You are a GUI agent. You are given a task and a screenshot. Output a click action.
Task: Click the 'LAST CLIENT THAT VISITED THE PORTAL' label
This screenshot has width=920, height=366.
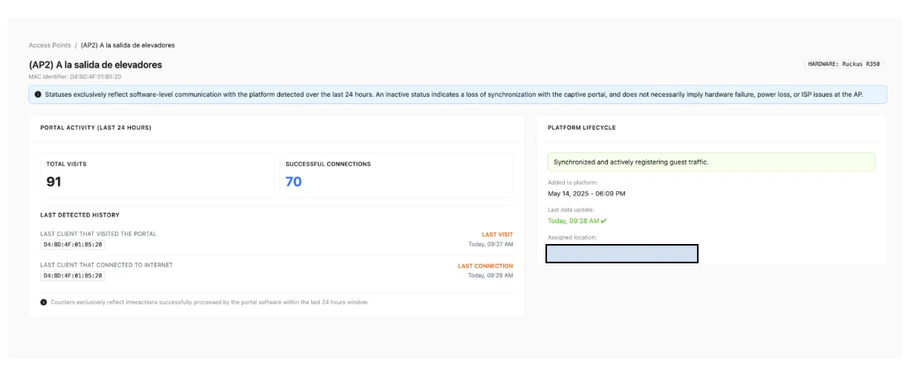coord(99,234)
